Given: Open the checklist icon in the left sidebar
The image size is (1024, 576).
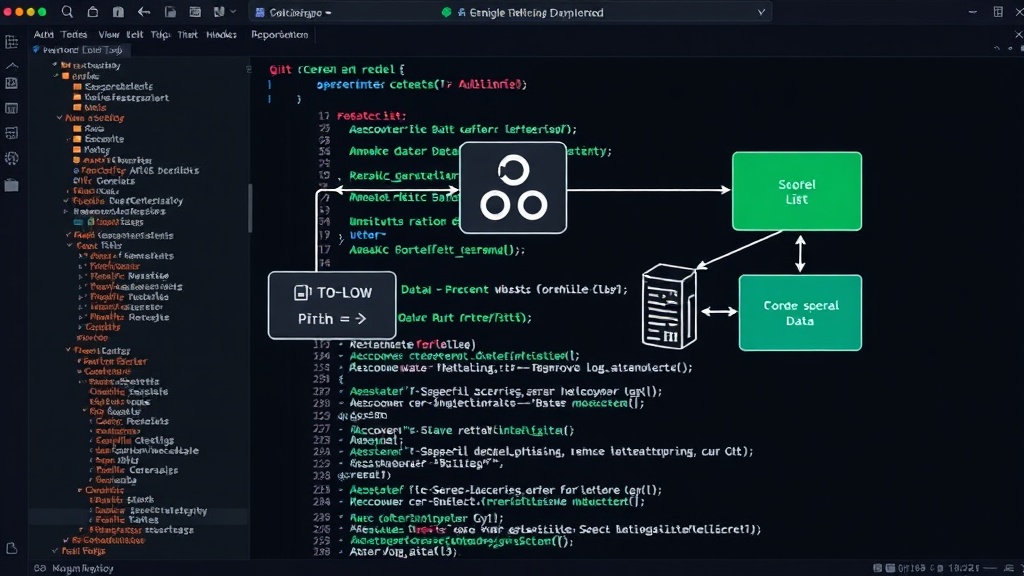Looking at the screenshot, I should click(12, 133).
